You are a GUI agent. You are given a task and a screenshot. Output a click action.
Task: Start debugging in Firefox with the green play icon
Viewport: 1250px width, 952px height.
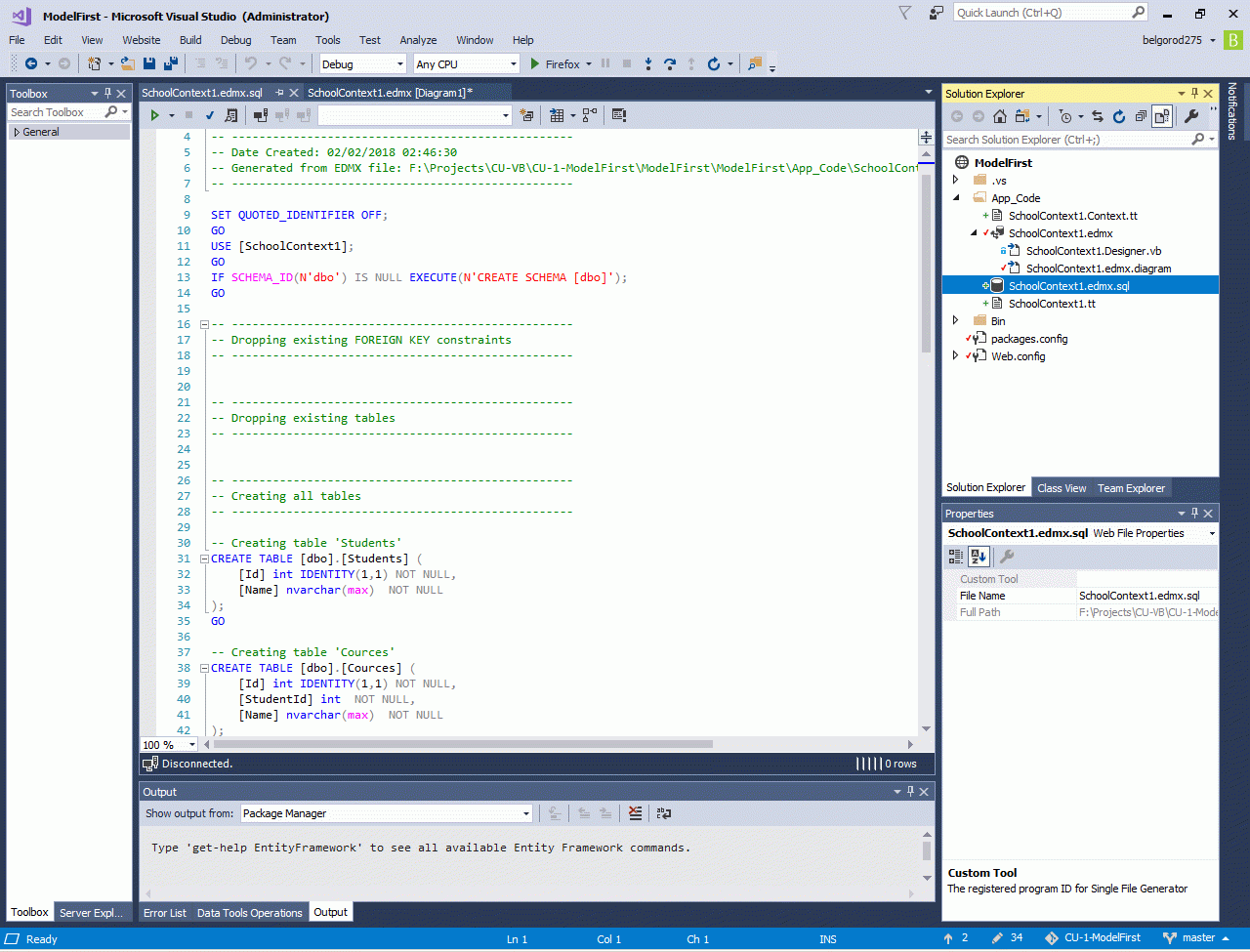pos(534,63)
